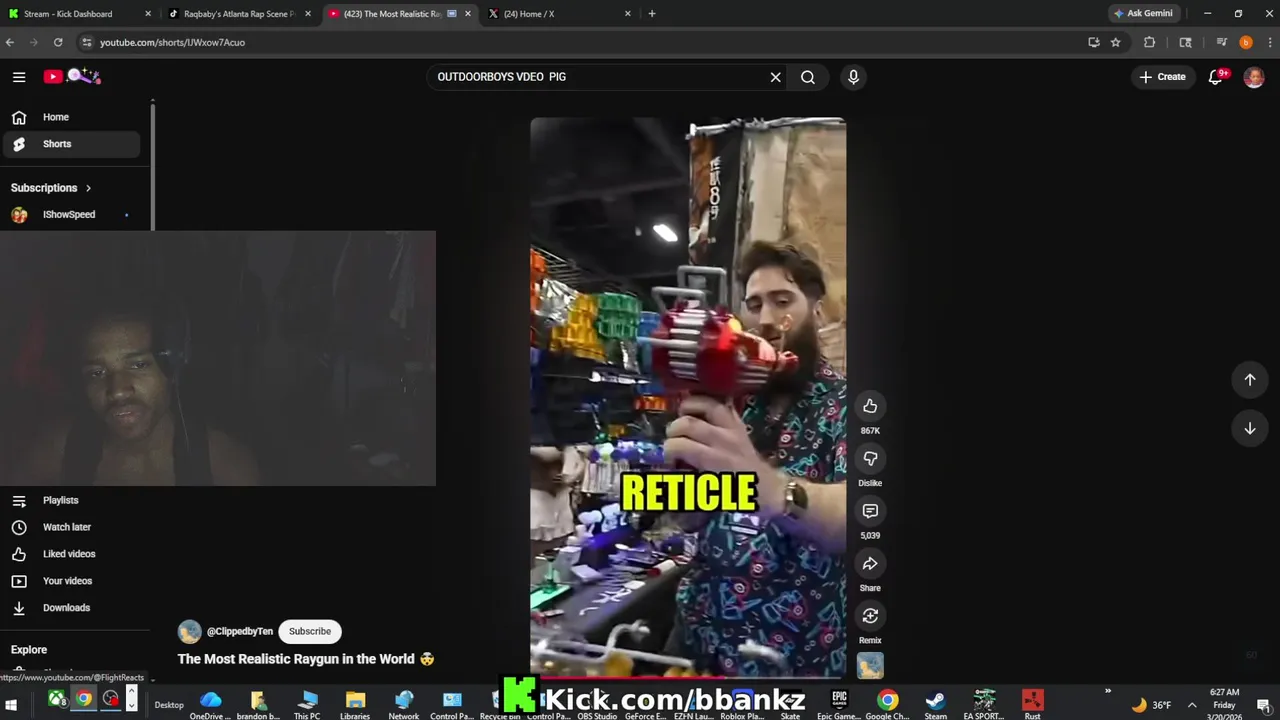The height and width of the screenshot is (720, 1280).
Task: Click the Explore section heading
Action: [29, 650]
